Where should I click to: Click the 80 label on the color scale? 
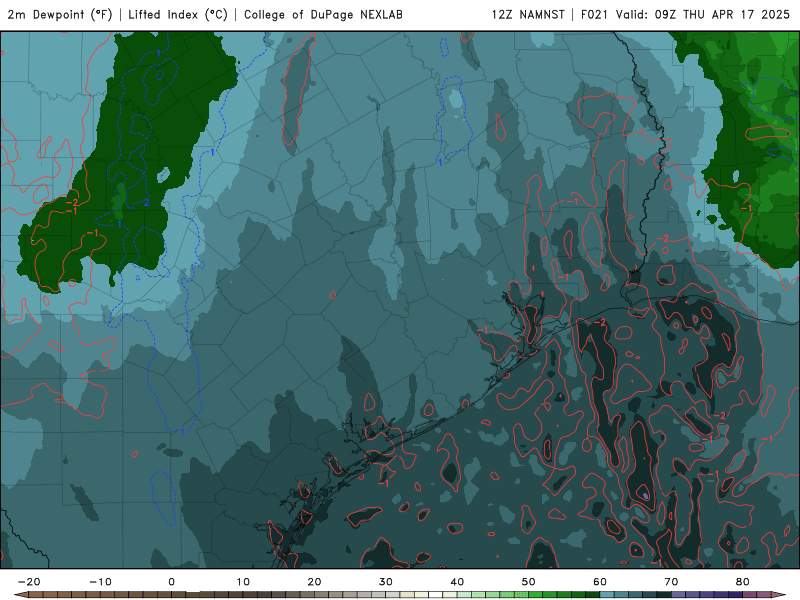[x=743, y=582]
